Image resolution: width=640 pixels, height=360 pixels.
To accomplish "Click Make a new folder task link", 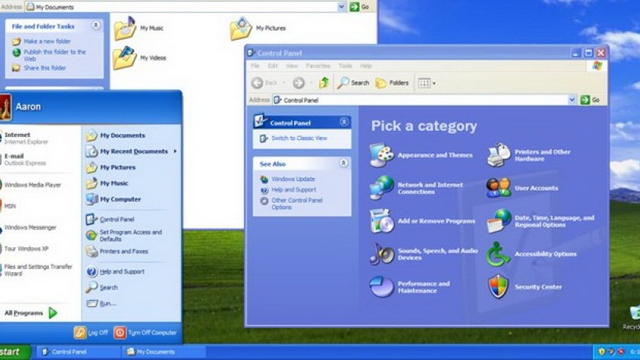I will 47,41.
